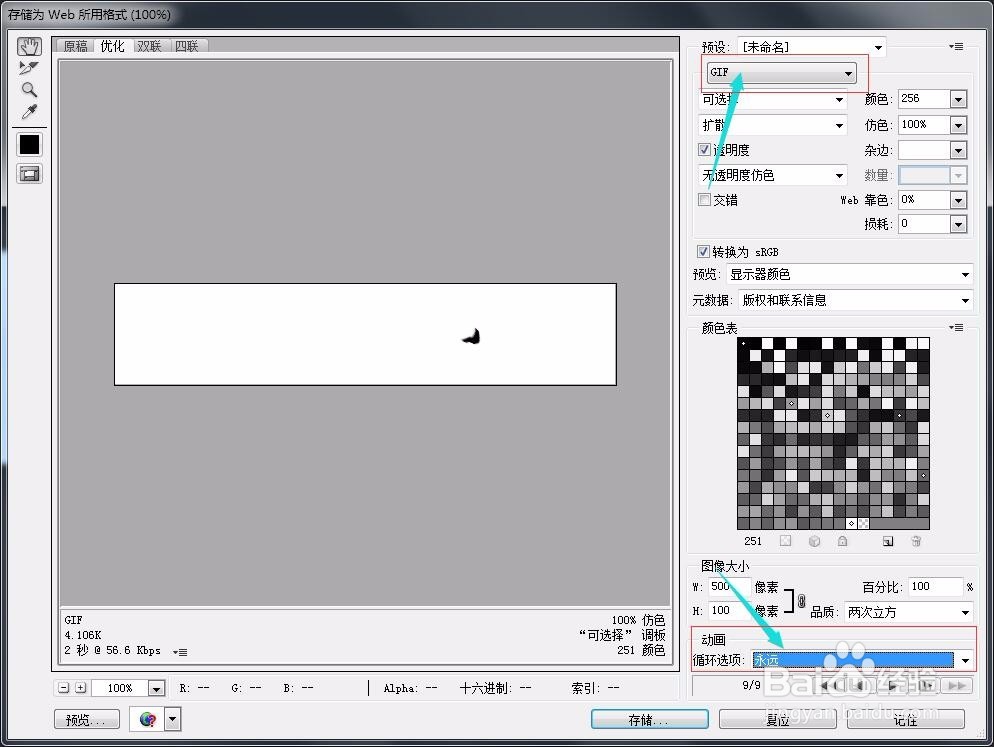Switch to the 双联 tab
994x747 pixels.
click(x=148, y=45)
